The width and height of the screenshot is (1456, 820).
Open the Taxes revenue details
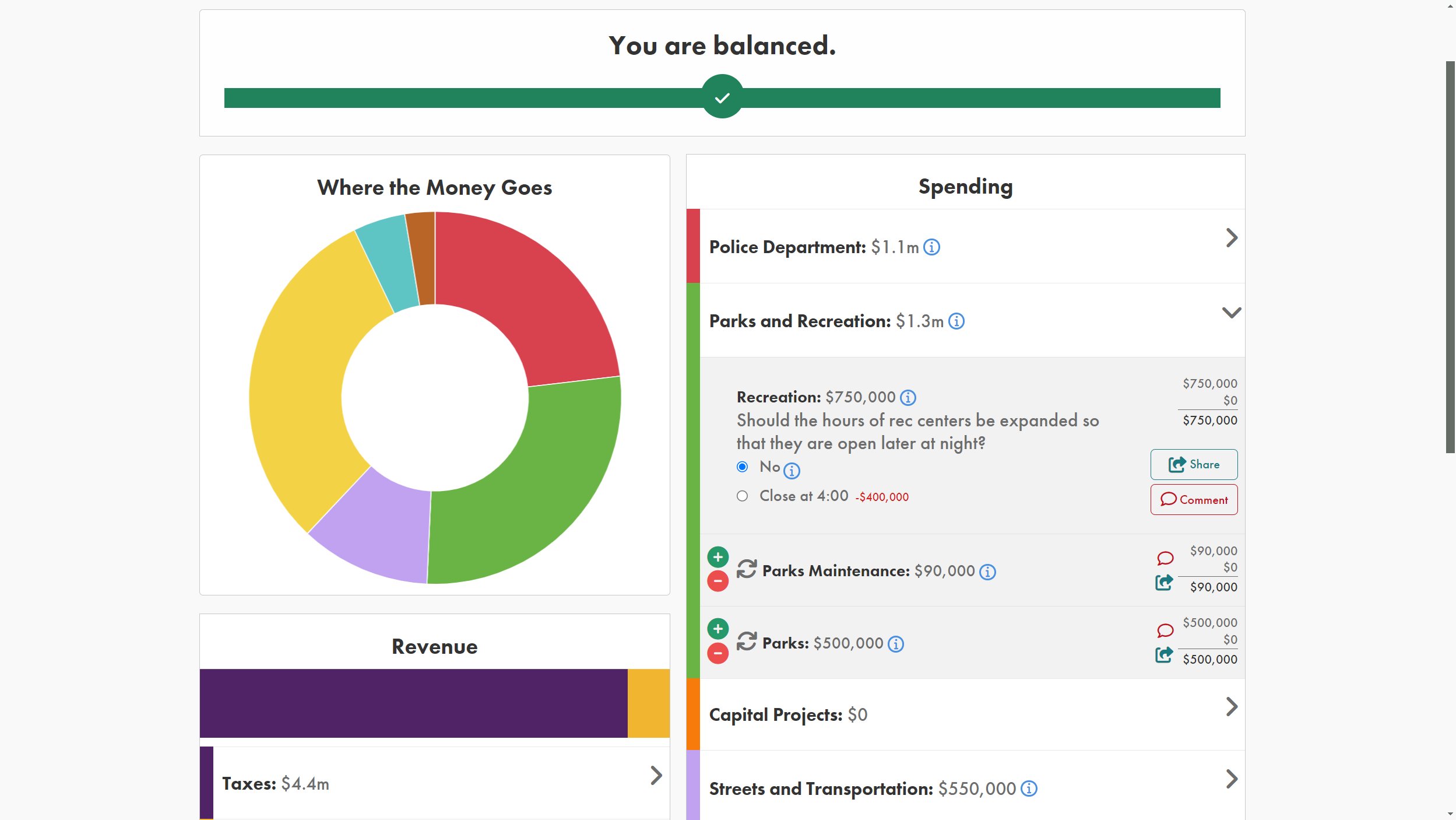657,775
